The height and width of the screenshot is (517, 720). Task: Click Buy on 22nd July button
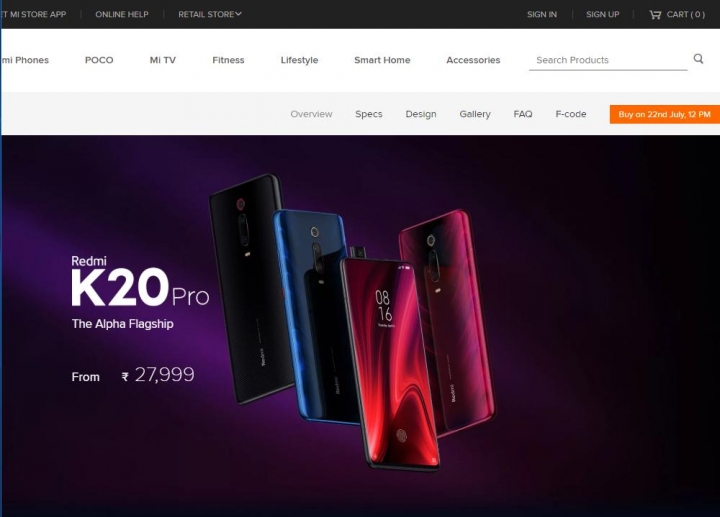pyautogui.click(x=664, y=114)
